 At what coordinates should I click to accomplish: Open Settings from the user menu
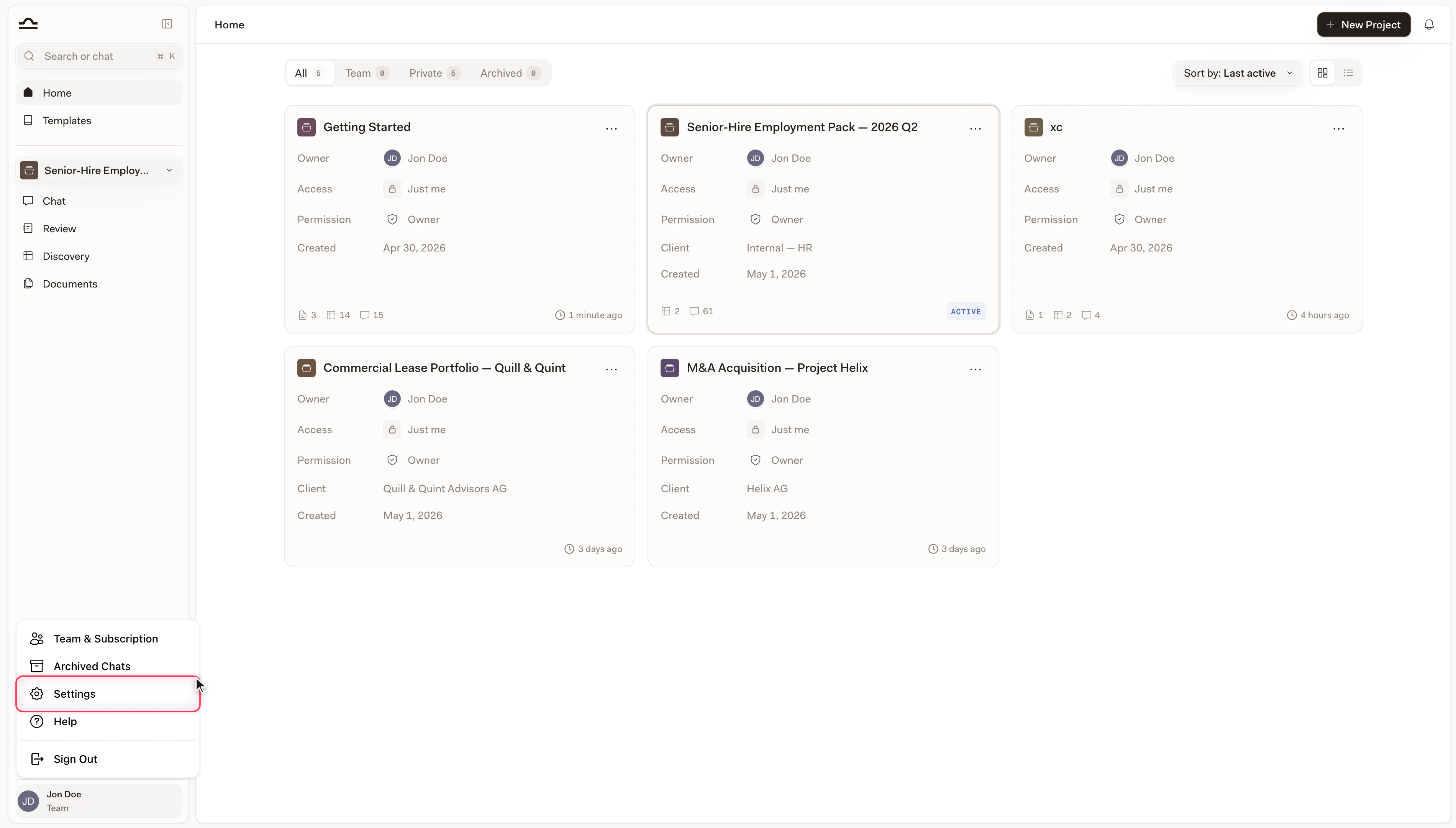pyautogui.click(x=108, y=694)
